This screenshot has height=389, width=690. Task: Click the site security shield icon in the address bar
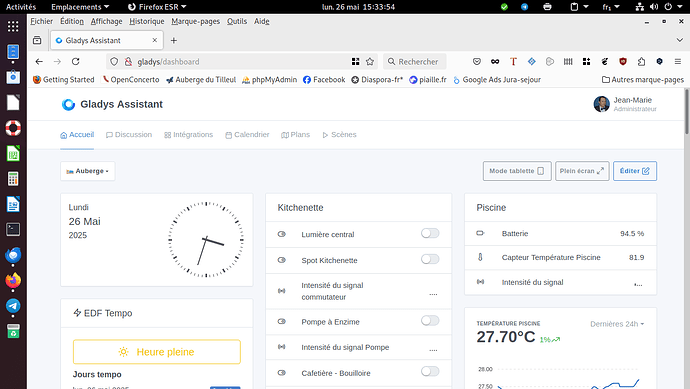coord(114,62)
